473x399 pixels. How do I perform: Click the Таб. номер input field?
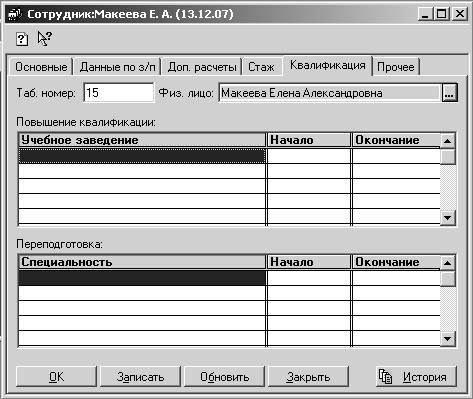[118, 93]
